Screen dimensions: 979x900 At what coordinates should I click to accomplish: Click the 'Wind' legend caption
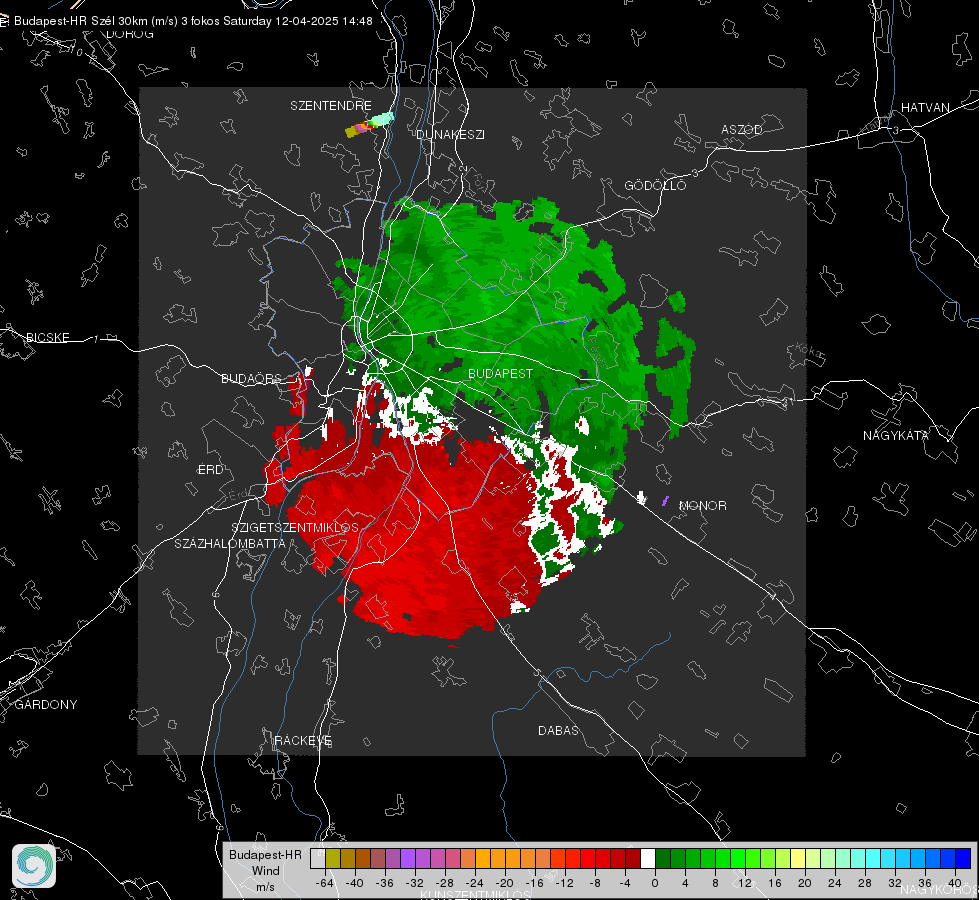[x=265, y=870]
